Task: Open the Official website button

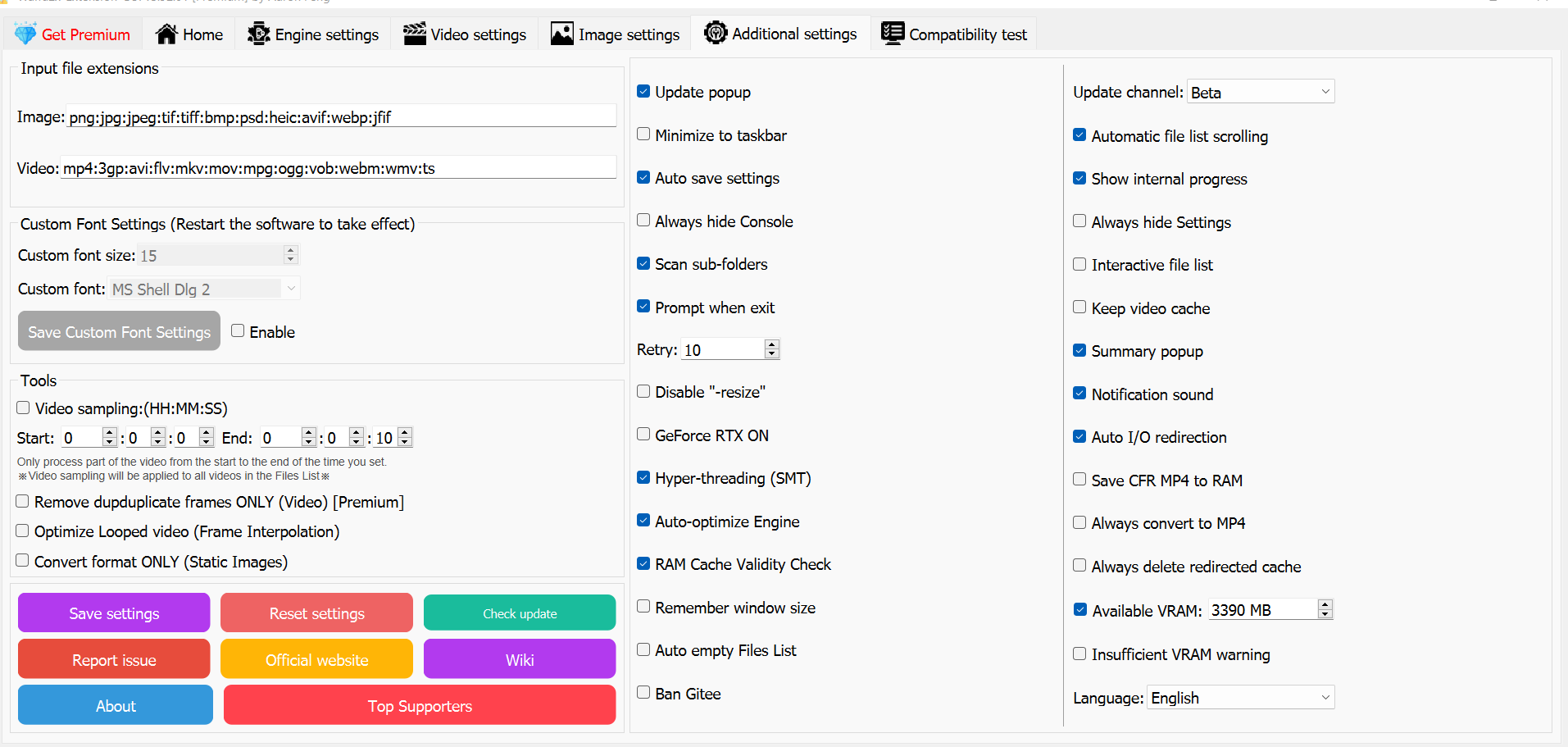Action: [x=316, y=659]
